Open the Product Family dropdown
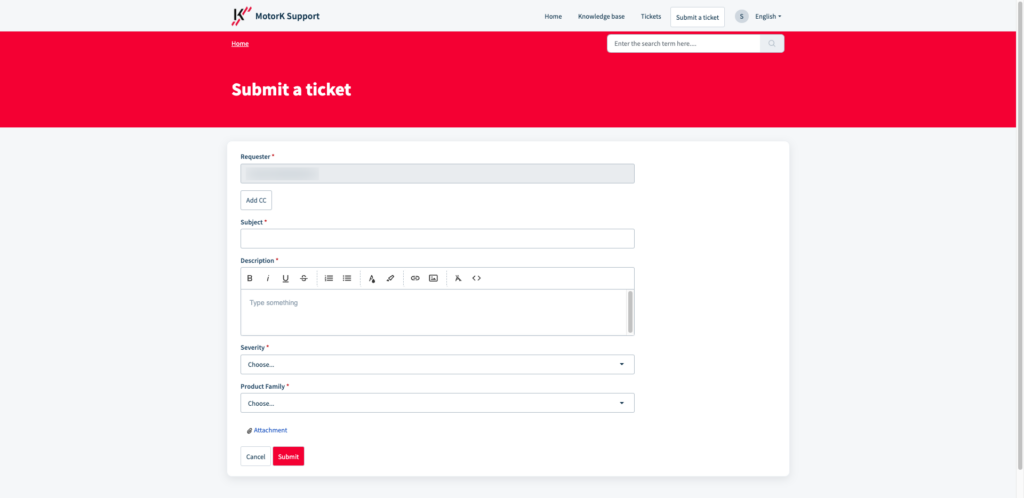This screenshot has height=498, width=1024. (x=438, y=403)
